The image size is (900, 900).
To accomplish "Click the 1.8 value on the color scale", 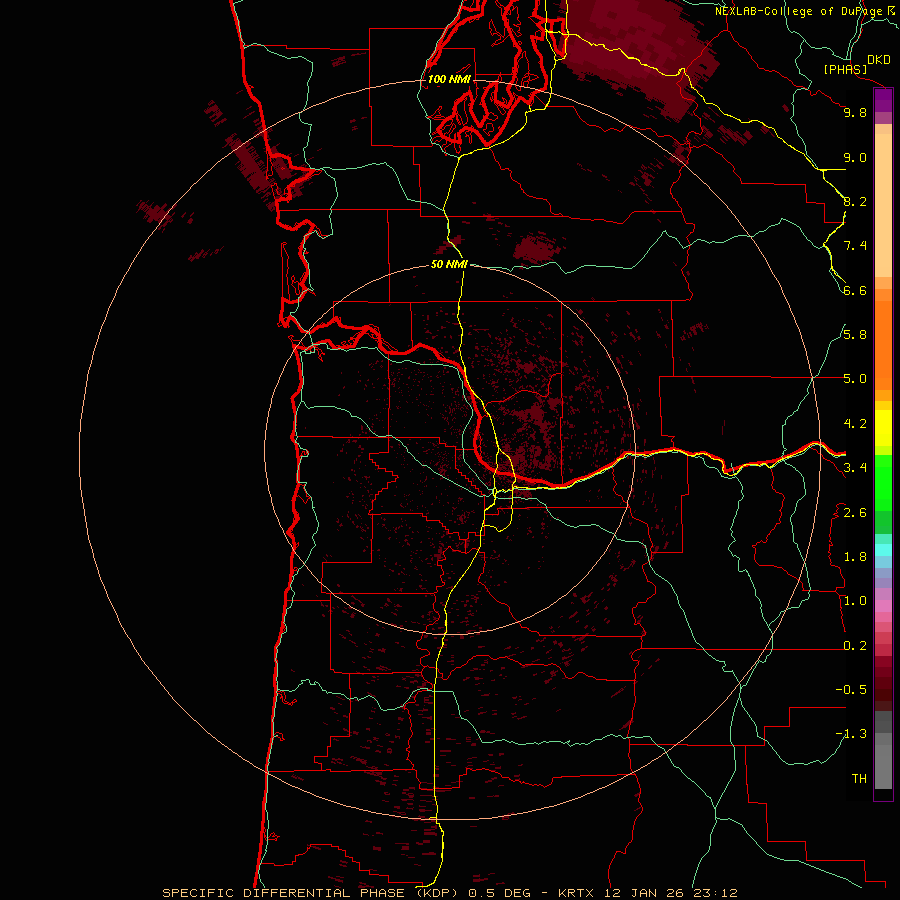I will point(855,557).
